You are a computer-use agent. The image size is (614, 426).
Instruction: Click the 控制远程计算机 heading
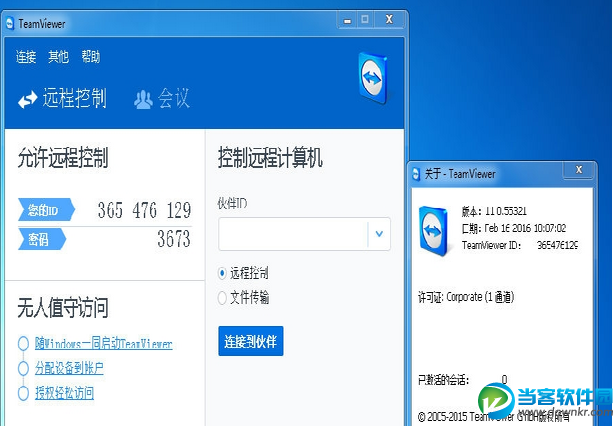coord(270,157)
